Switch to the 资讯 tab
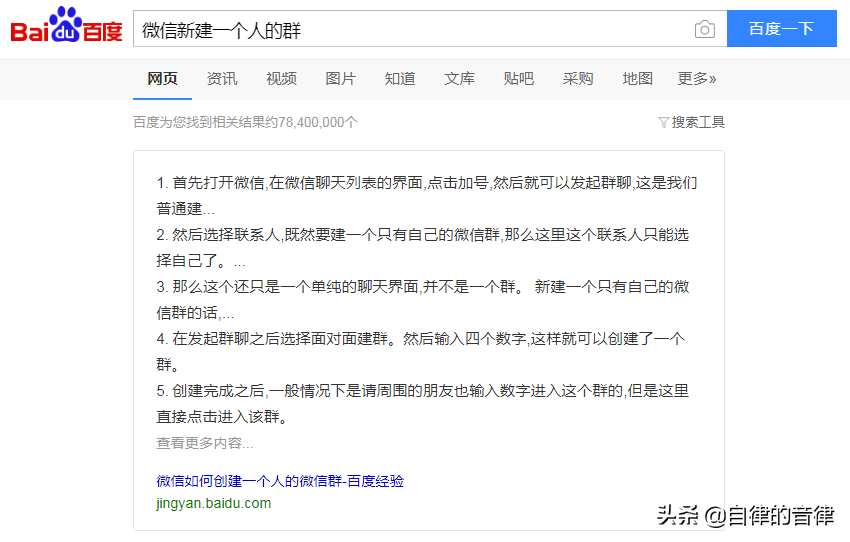This screenshot has height=542, width=850. coord(222,79)
